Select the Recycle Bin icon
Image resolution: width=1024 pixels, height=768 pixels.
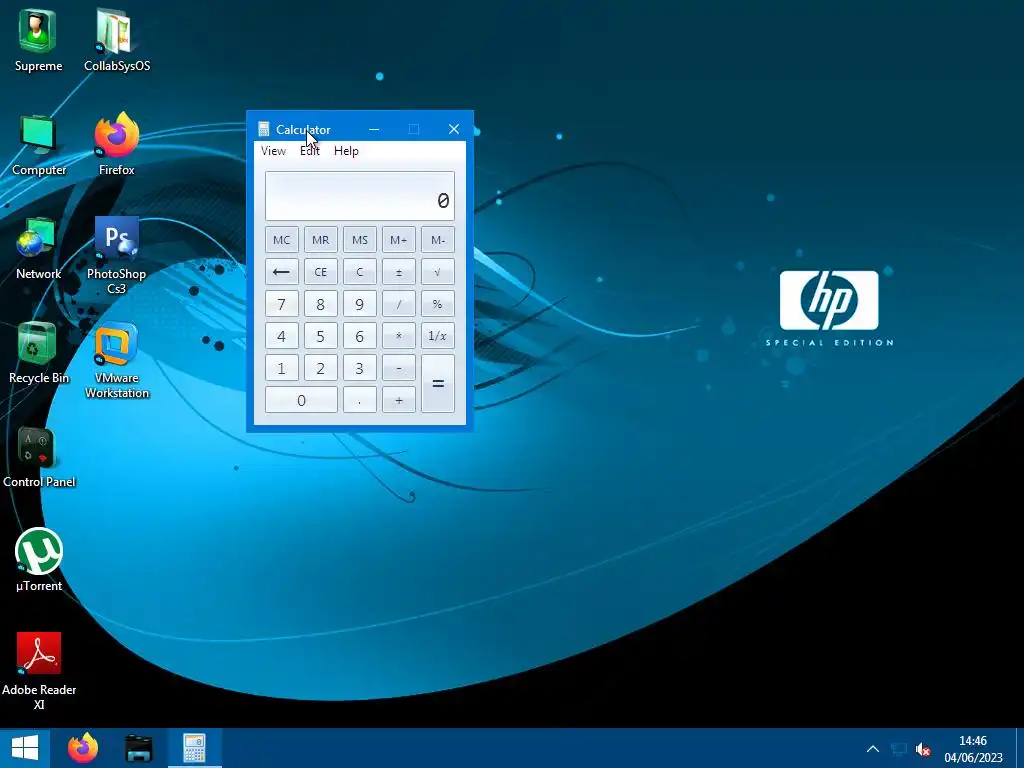(39, 353)
